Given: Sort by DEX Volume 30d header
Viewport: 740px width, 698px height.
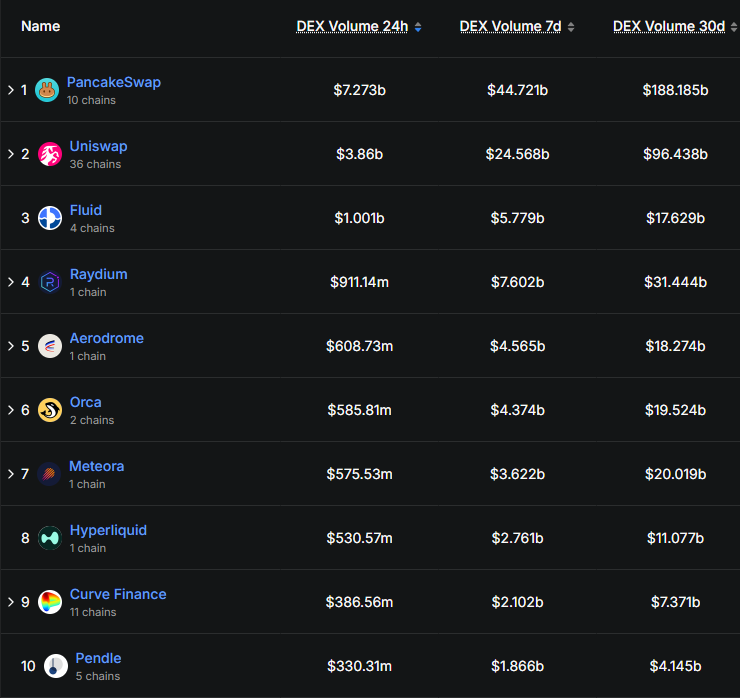Looking at the screenshot, I should coord(669,26).
